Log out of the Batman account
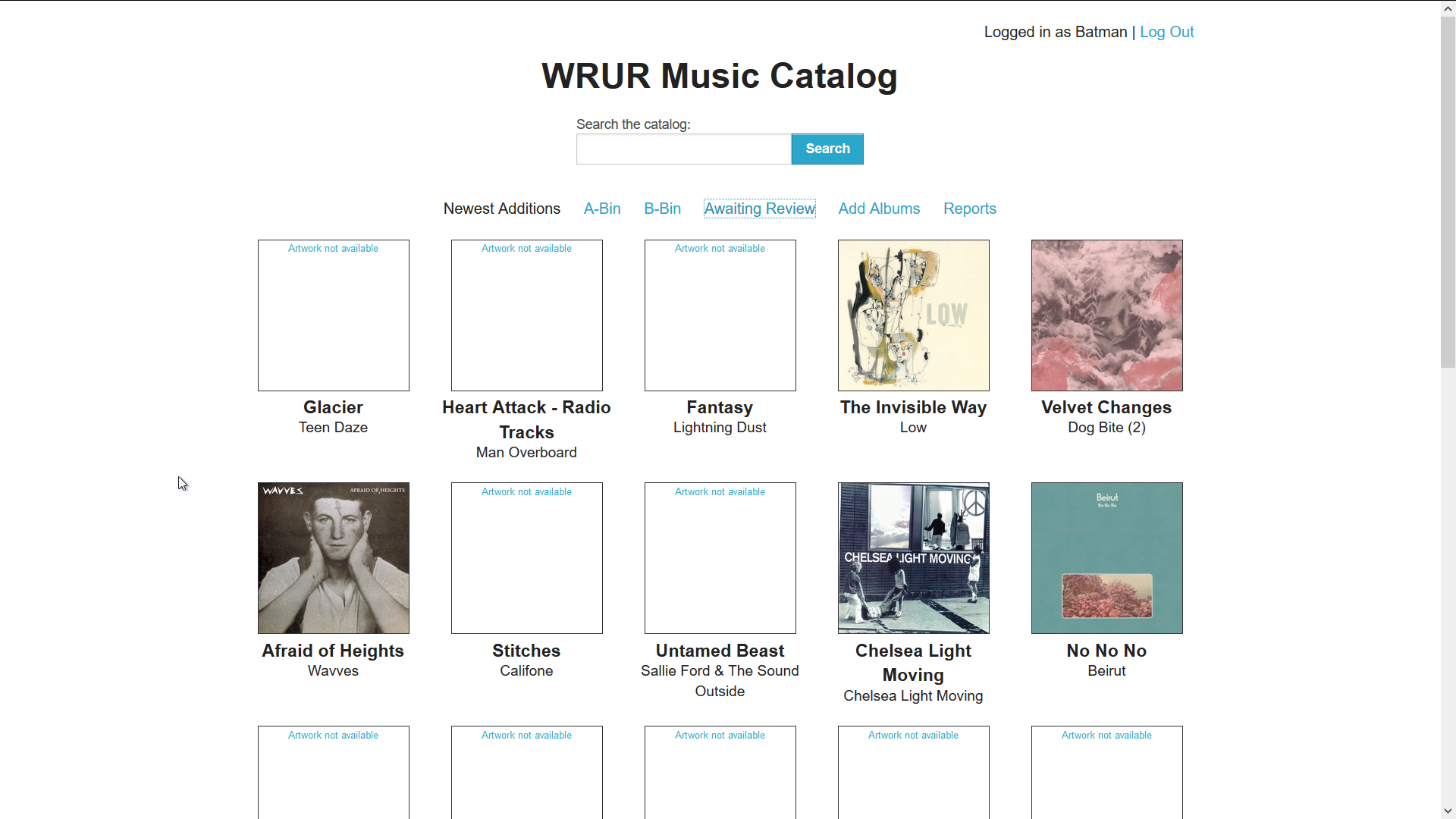This screenshot has height=819, width=1456. pos(1166,32)
